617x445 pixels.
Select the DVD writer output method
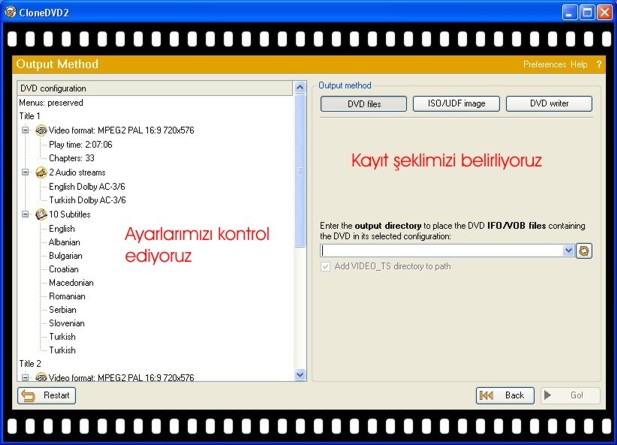coord(549,103)
